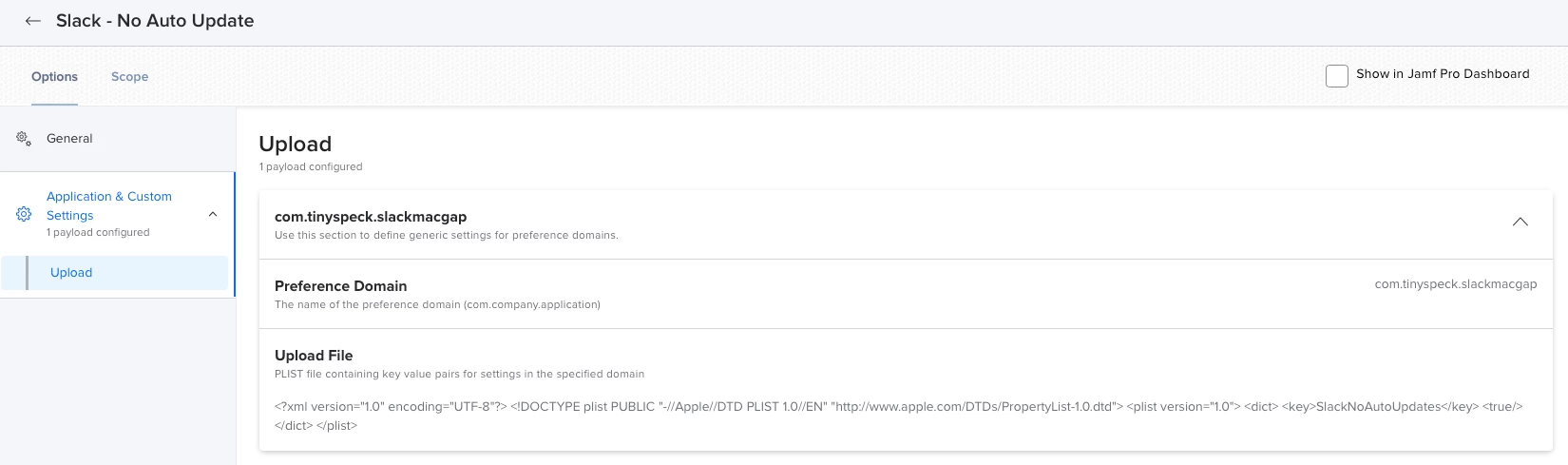
Task: Click the main Upload heading
Action: point(295,144)
